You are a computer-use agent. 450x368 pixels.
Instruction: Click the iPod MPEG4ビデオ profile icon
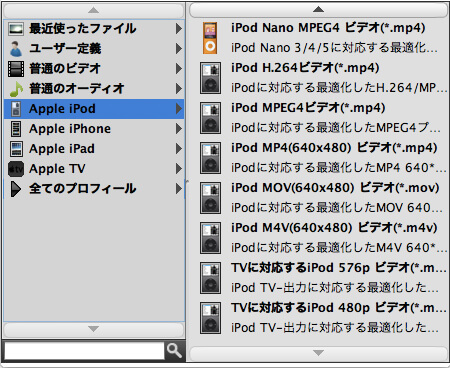click(210, 118)
